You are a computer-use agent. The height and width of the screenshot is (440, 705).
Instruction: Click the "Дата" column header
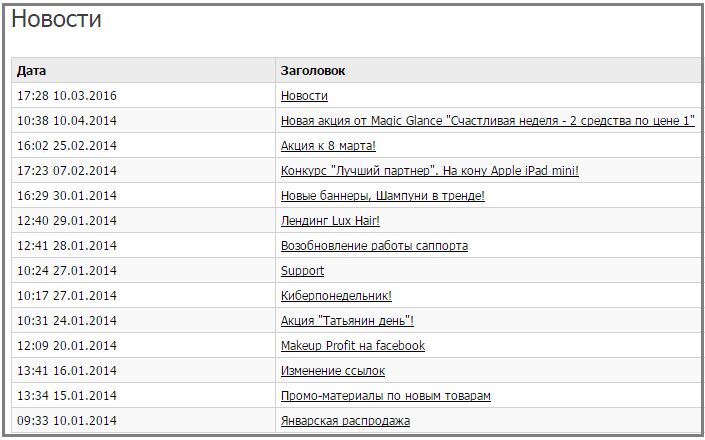[31, 71]
